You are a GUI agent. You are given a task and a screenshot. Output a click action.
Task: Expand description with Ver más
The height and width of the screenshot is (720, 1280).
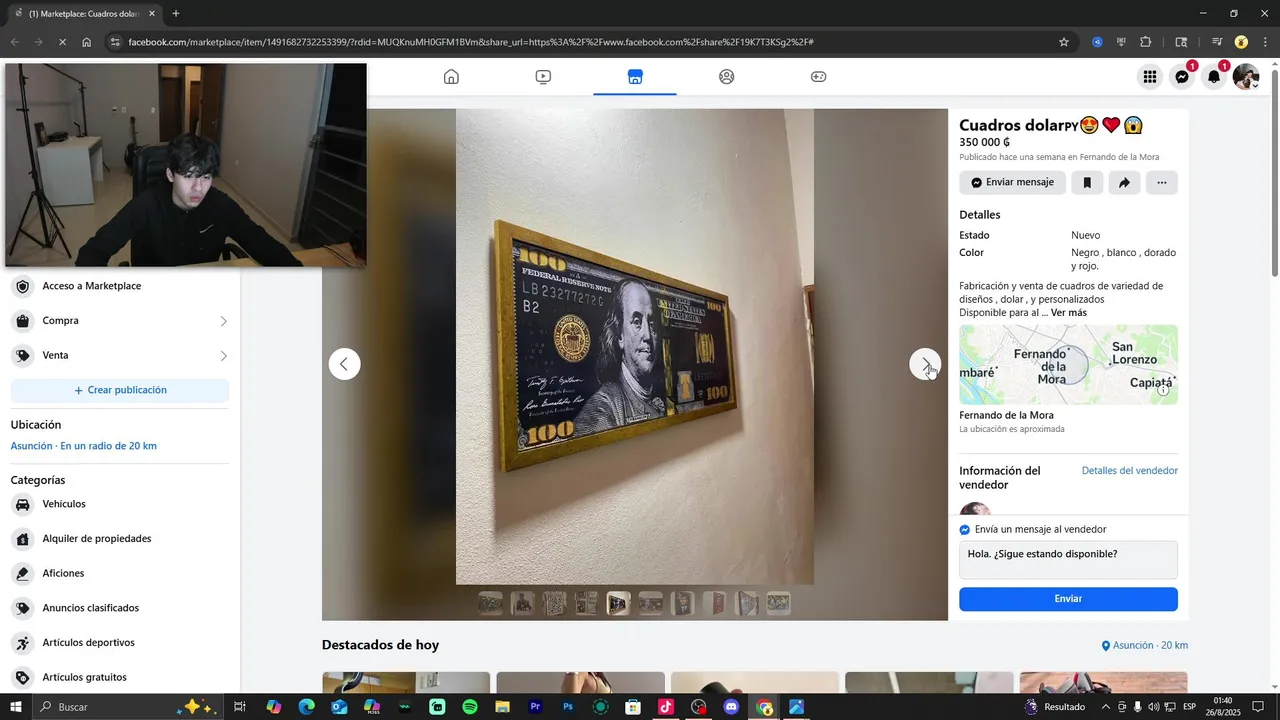pos(1069,313)
